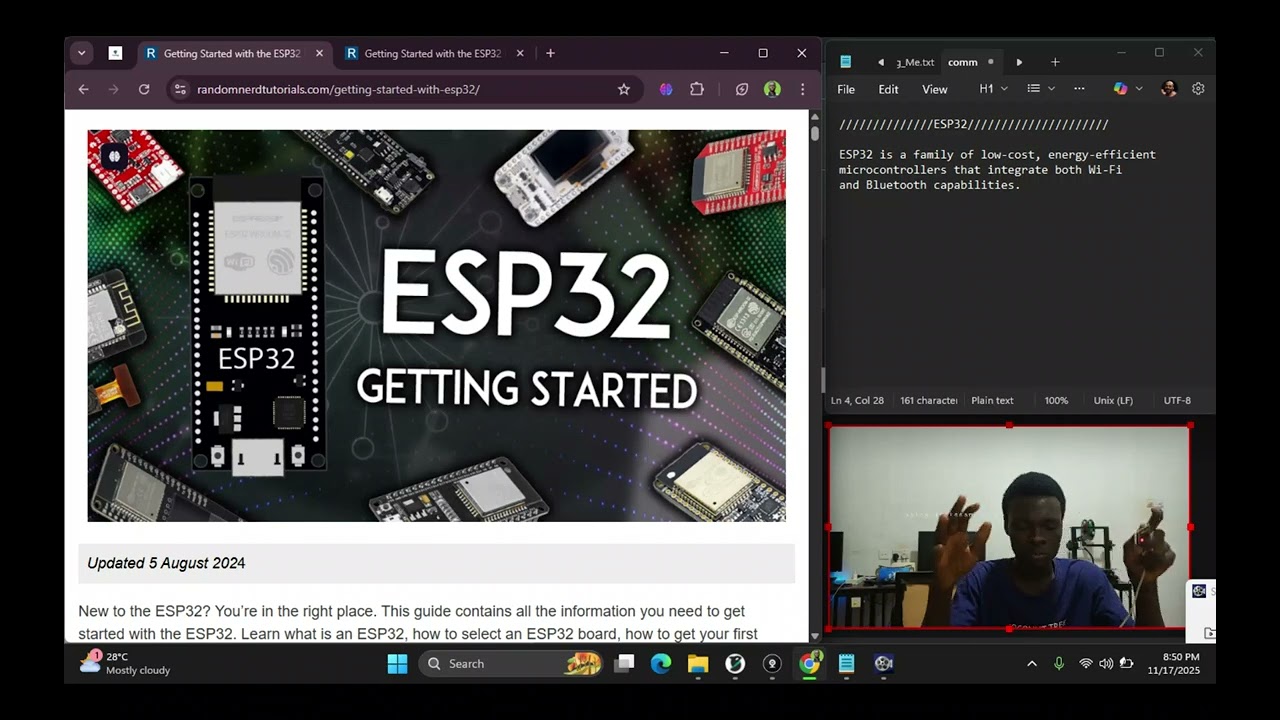1280x720 pixels.
Task: Close the first Getting Started tab
Action: click(x=320, y=53)
